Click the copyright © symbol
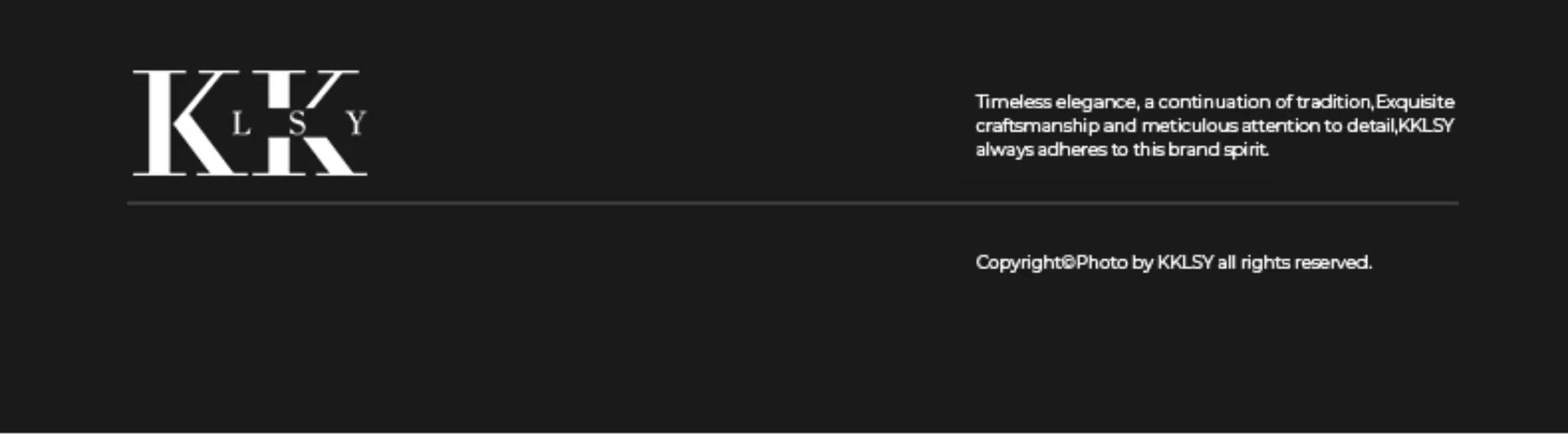Screen dimensions: 1568x447 1070,263
